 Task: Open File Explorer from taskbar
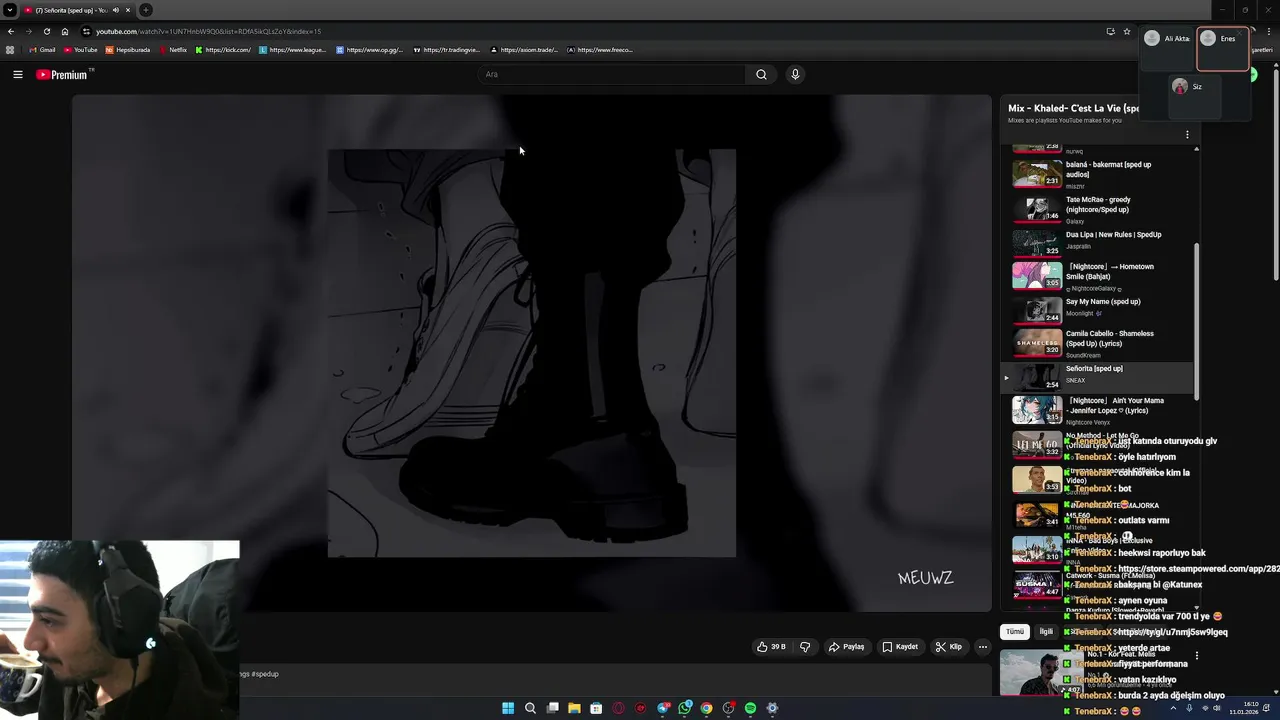(574, 708)
